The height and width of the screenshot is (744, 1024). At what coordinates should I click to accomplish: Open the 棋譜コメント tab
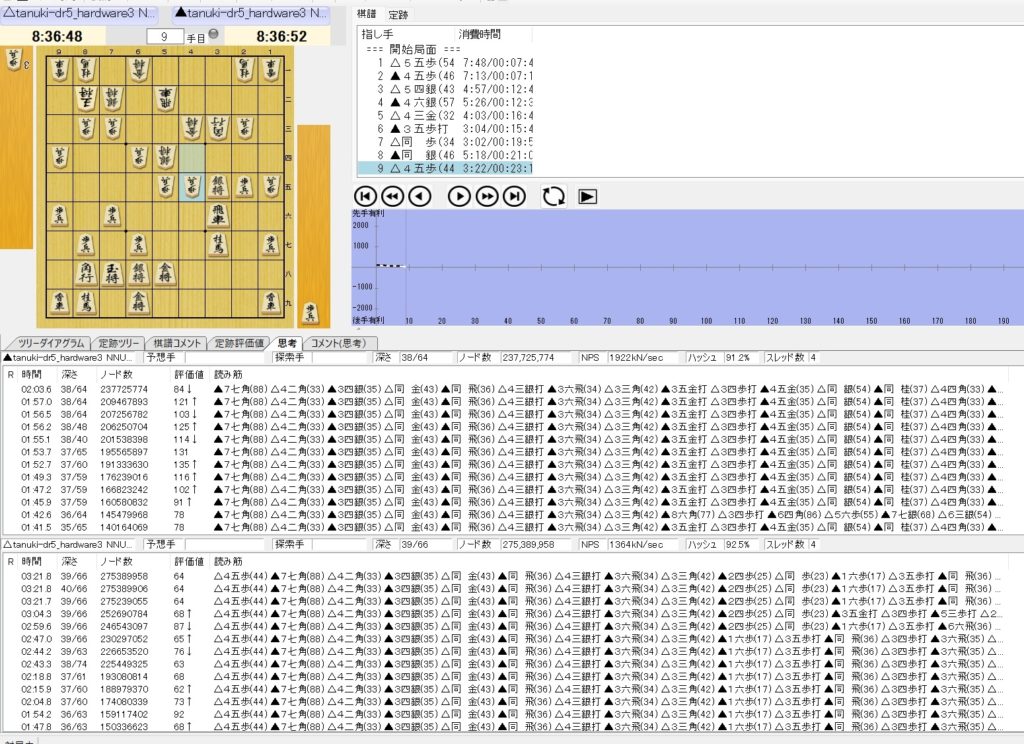pos(178,343)
